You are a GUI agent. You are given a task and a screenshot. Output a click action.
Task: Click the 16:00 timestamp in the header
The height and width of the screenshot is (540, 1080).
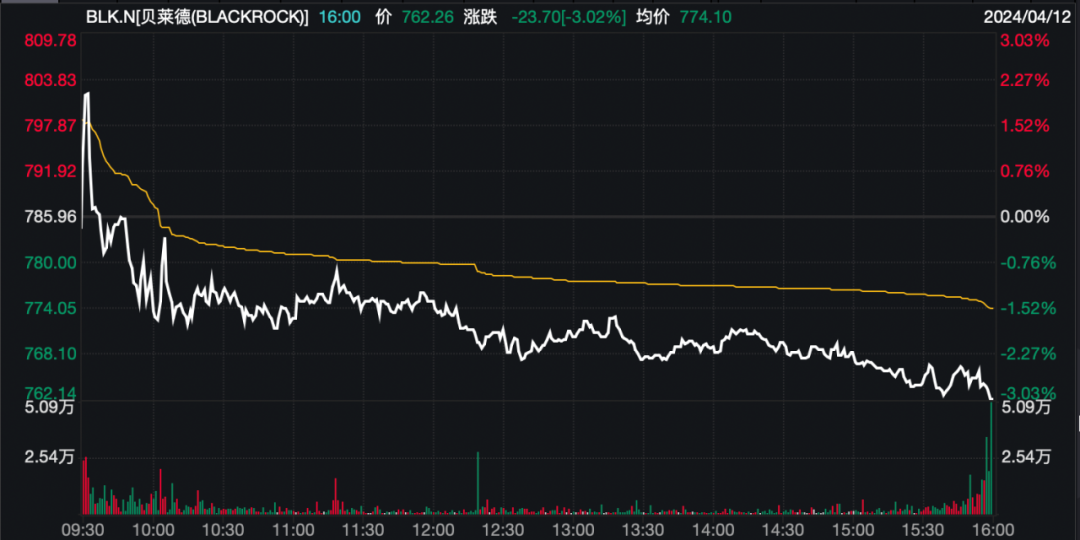339,17
